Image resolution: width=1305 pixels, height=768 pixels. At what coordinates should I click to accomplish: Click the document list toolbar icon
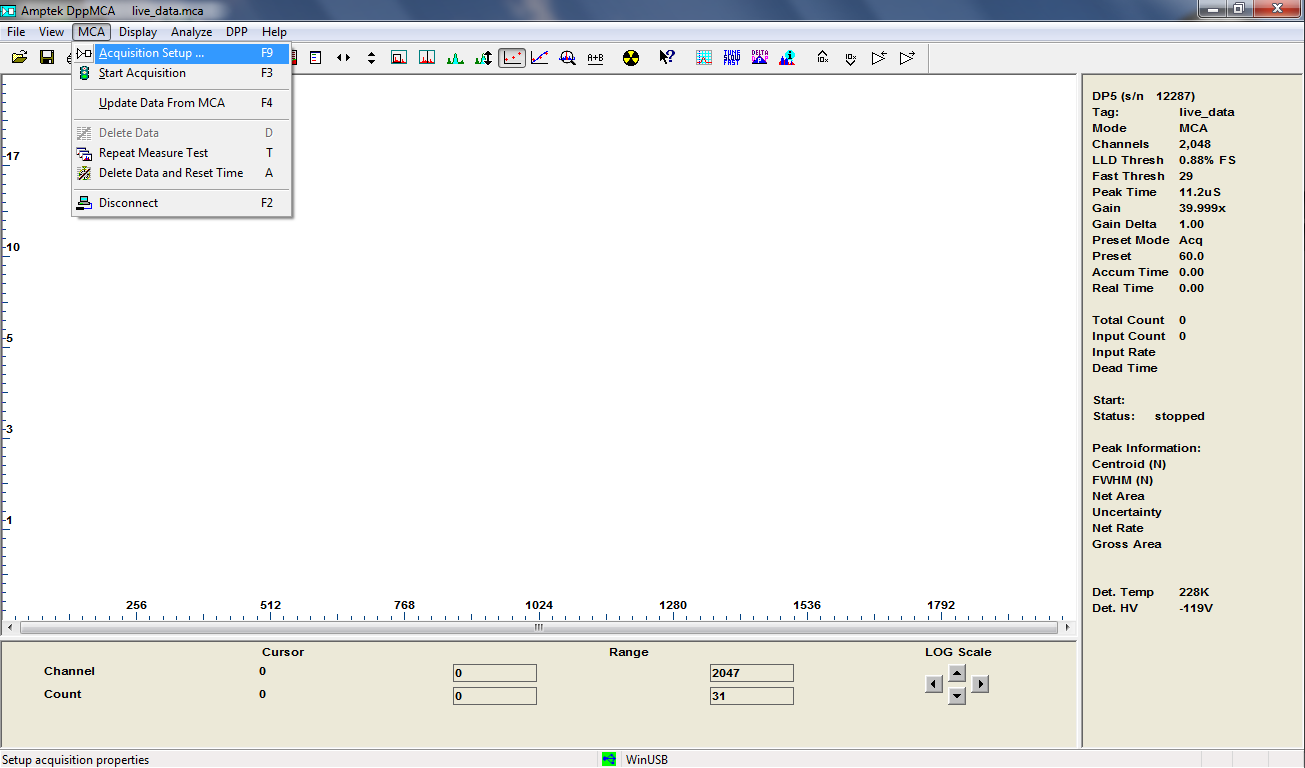[x=315, y=58]
